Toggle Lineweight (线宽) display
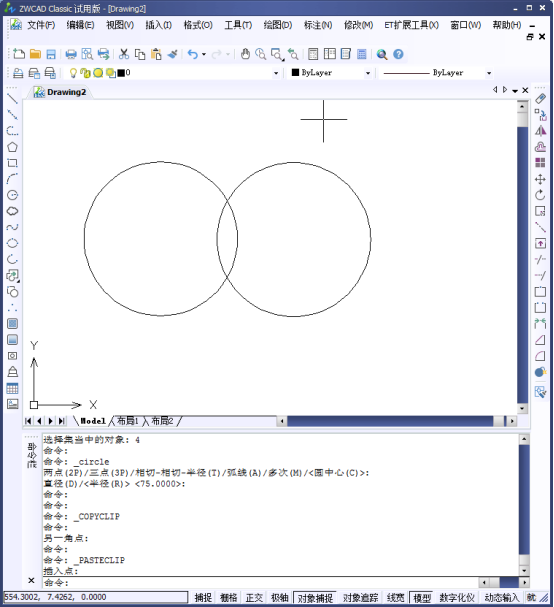Screen dimensions: 554x607 [x=396, y=597]
